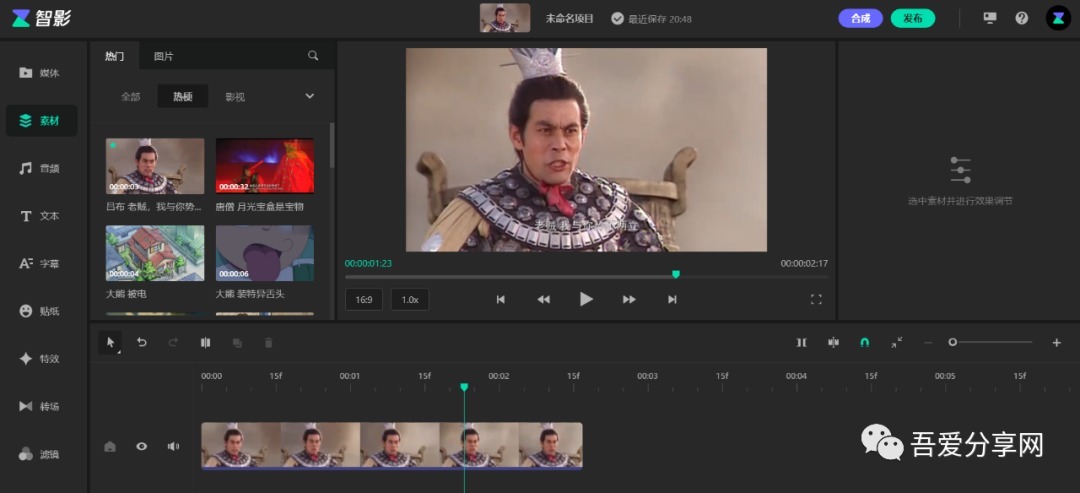Click the search icon in material panel
1080x493 pixels.
point(313,56)
